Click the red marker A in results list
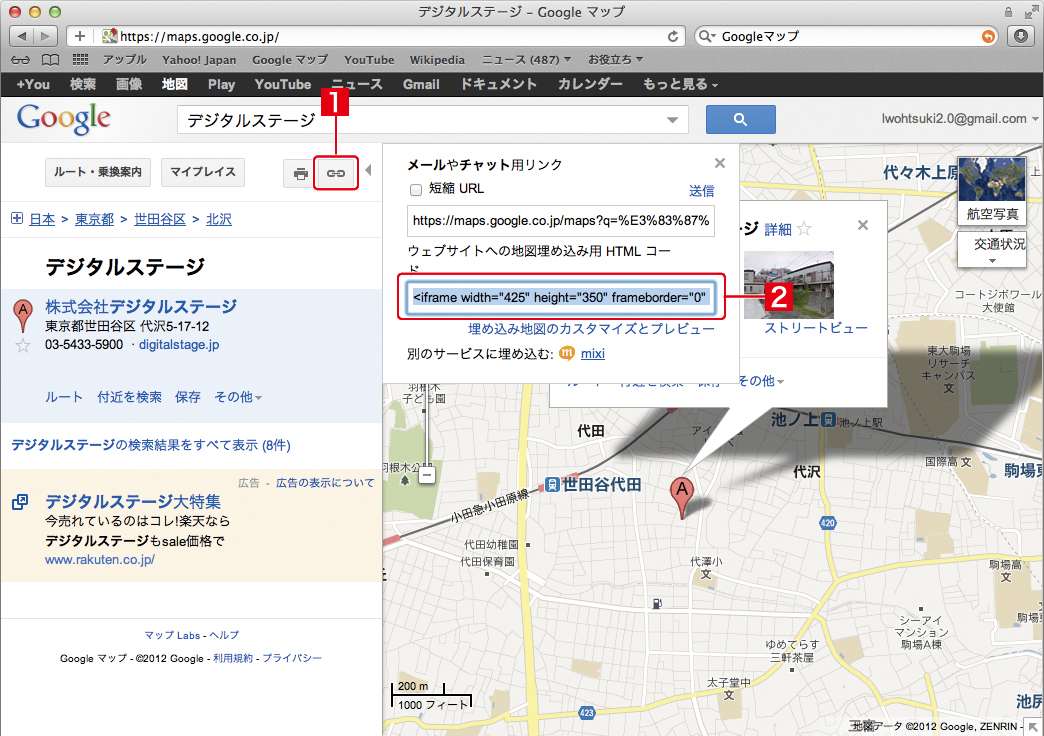The image size is (1044, 736). coord(23,315)
